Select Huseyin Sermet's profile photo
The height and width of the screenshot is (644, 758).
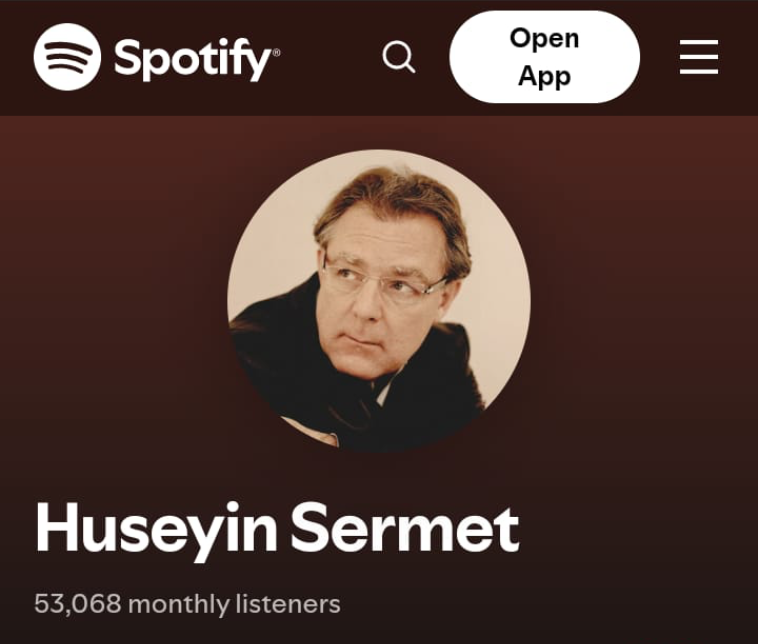(379, 300)
